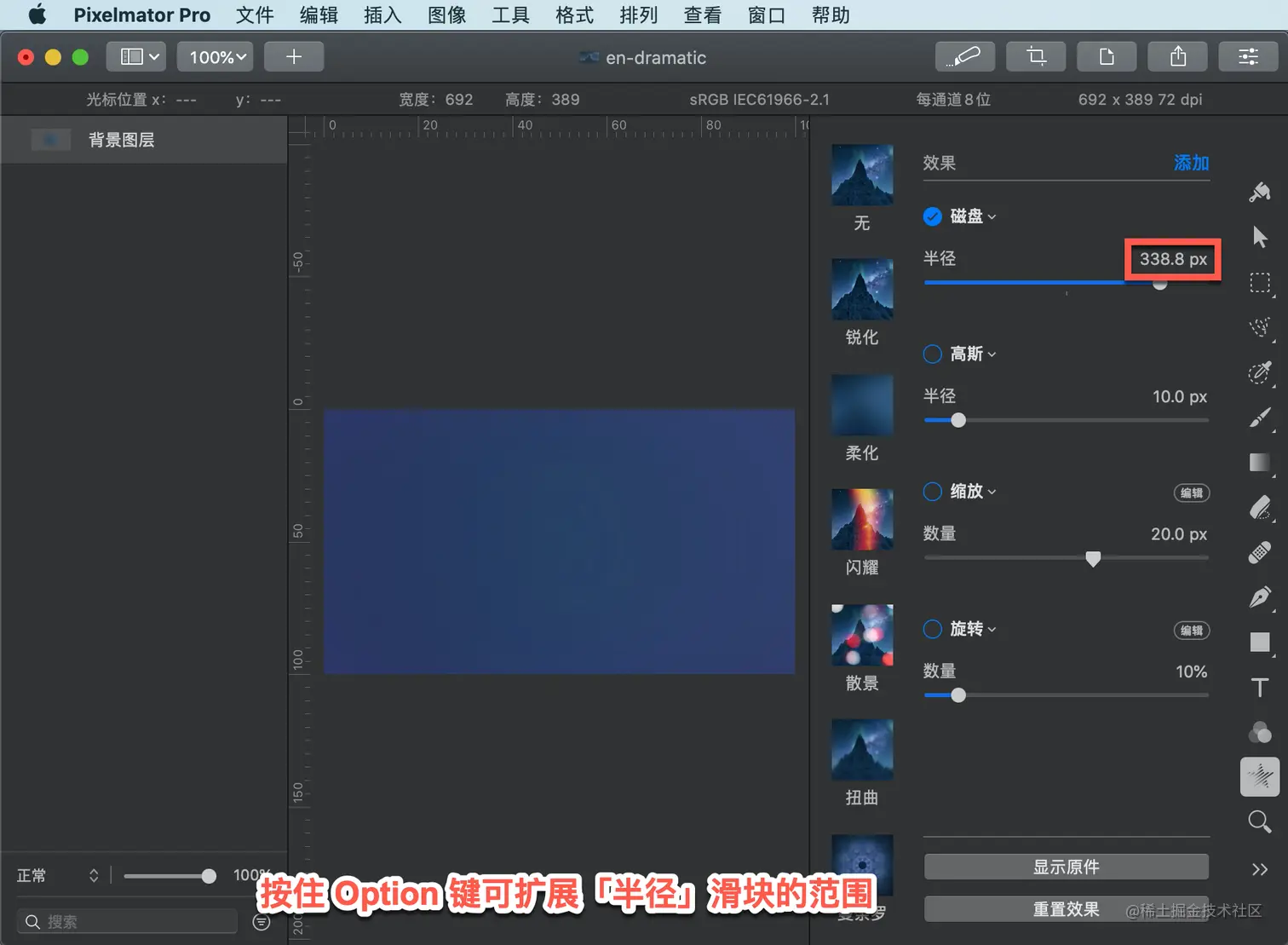Select the 柔化 effect preset thumbnail
This screenshot has height=945, width=1288.
862,405
